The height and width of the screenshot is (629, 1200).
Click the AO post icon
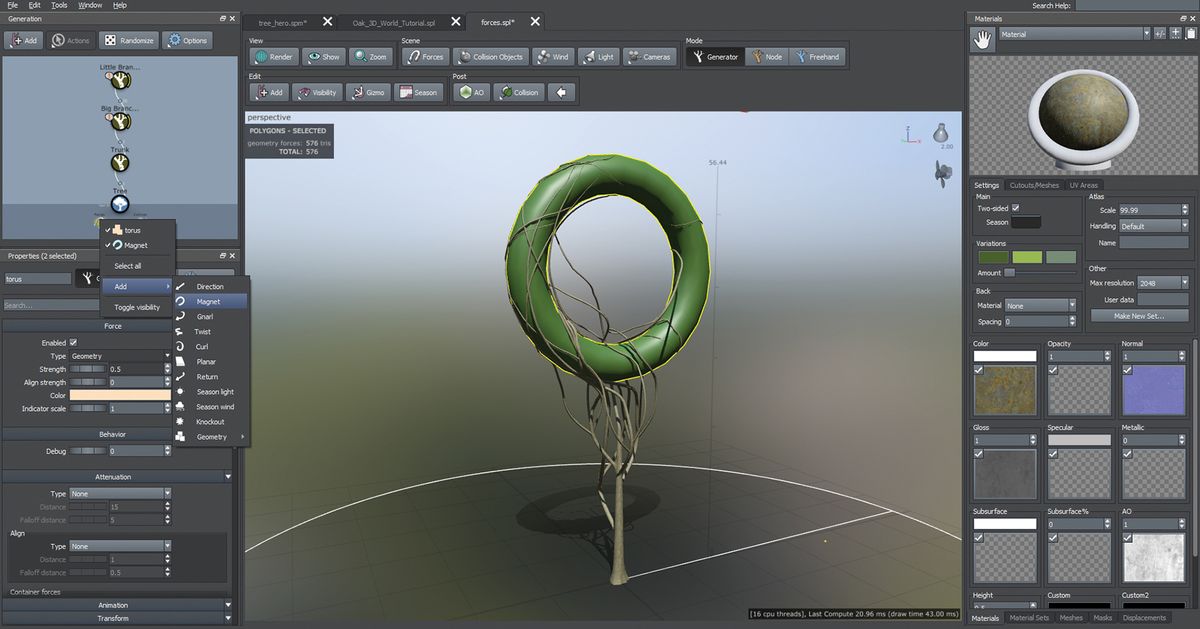[x=470, y=91]
